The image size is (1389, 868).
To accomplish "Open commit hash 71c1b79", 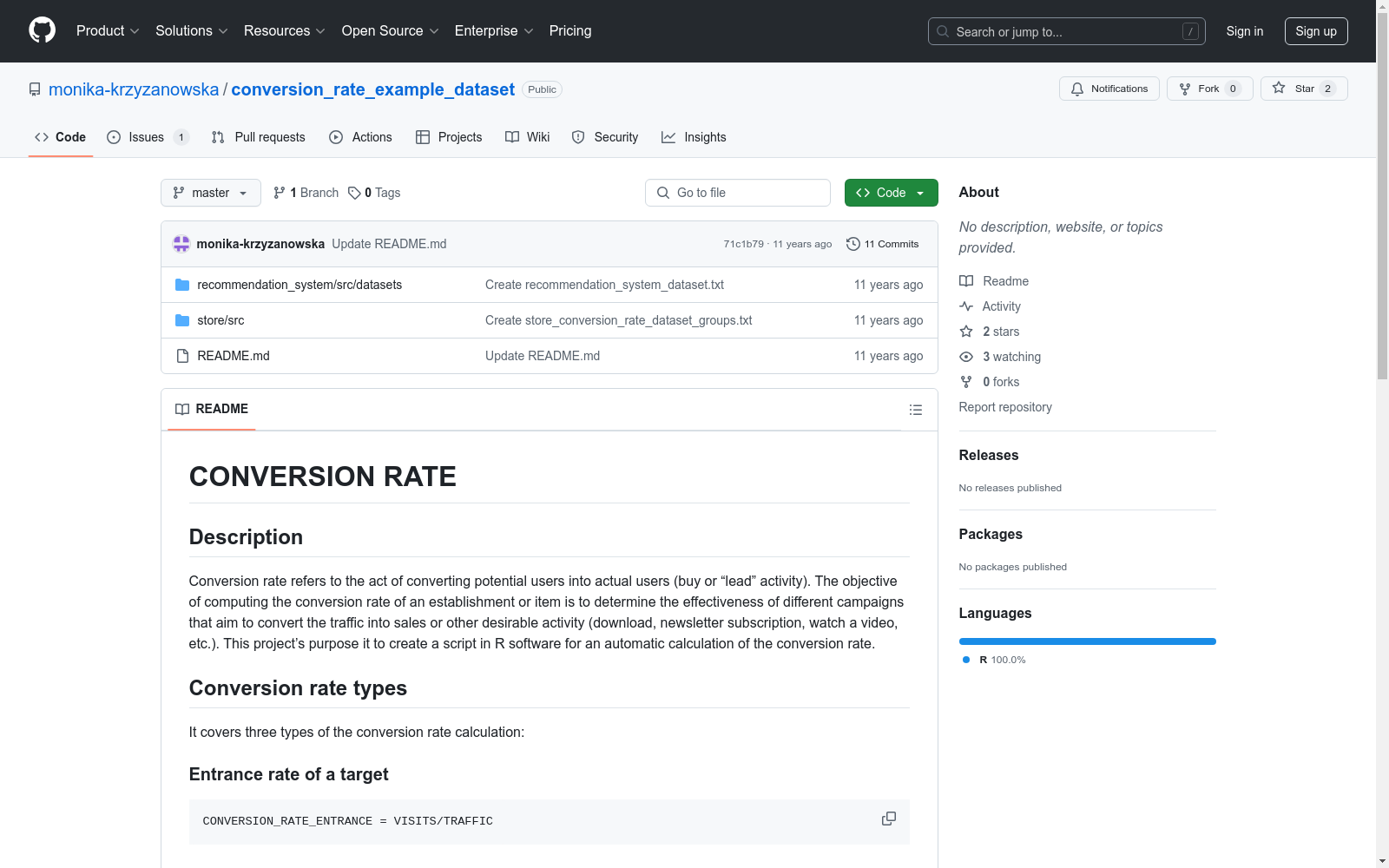I will pyautogui.click(x=744, y=244).
